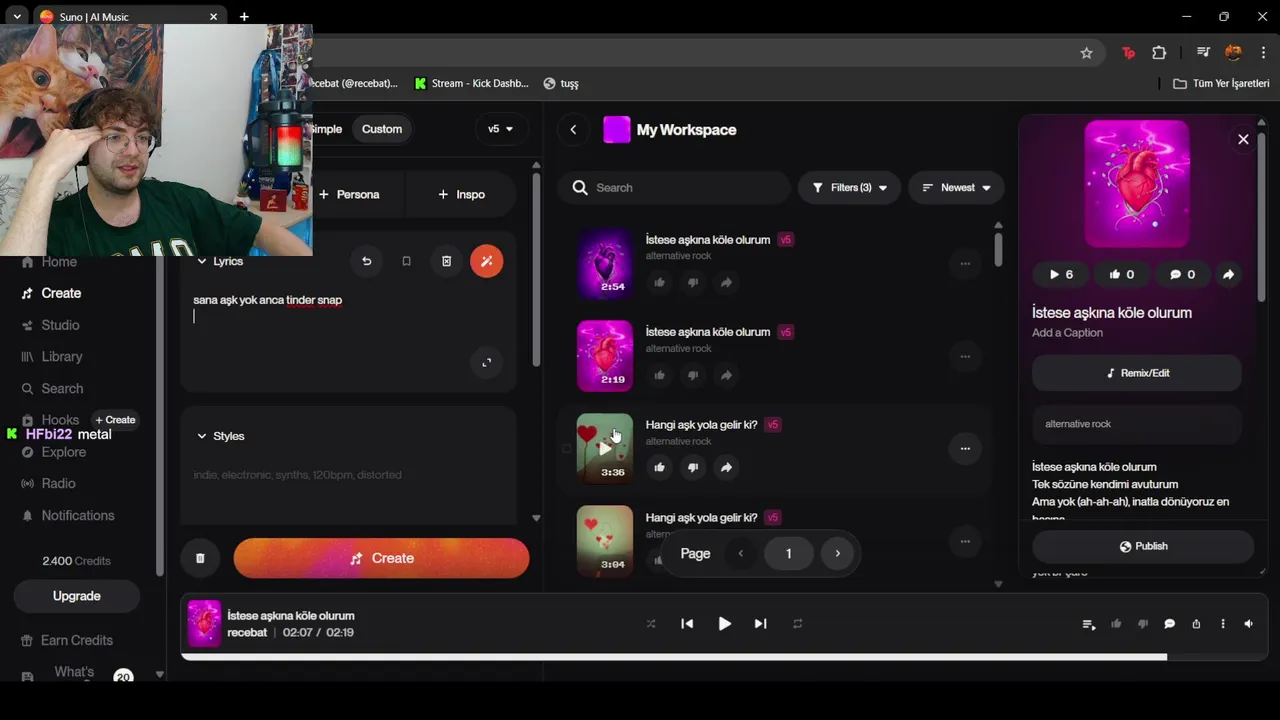Switch to Simple creation mode
The height and width of the screenshot is (720, 1280).
(325, 129)
